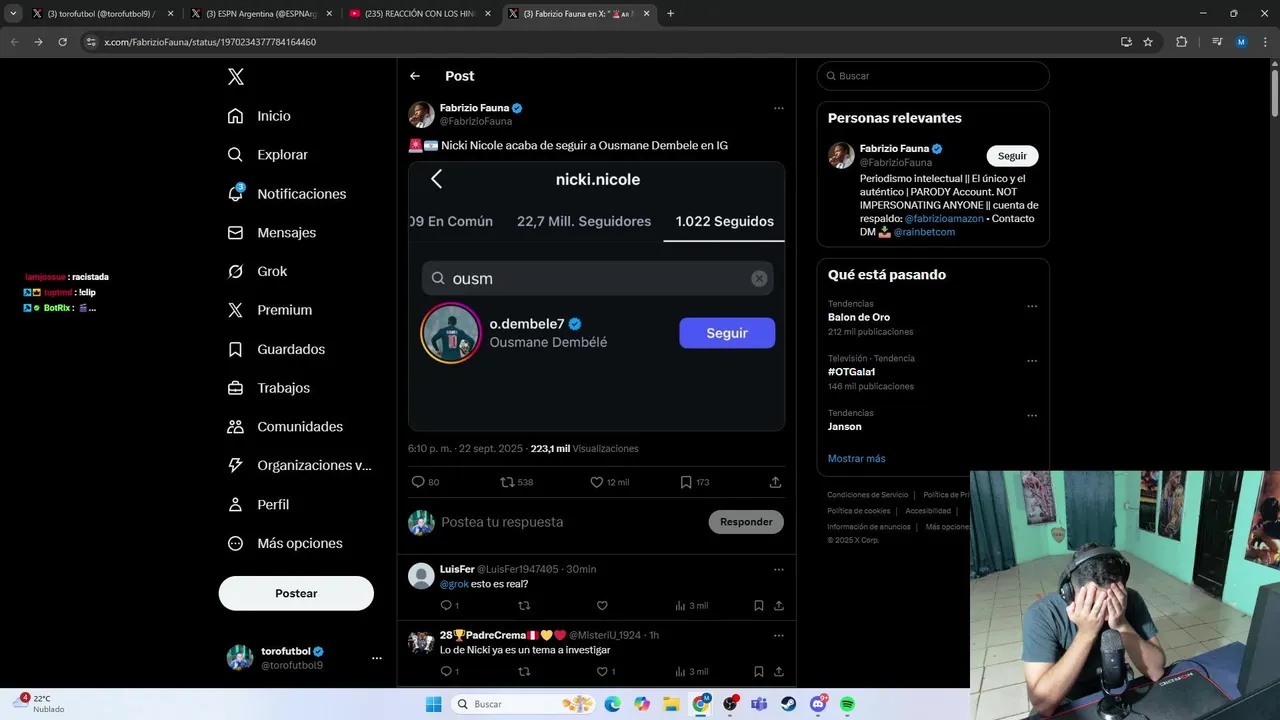The height and width of the screenshot is (720, 1280).
Task: Open a new browser tab
Action: (x=670, y=14)
